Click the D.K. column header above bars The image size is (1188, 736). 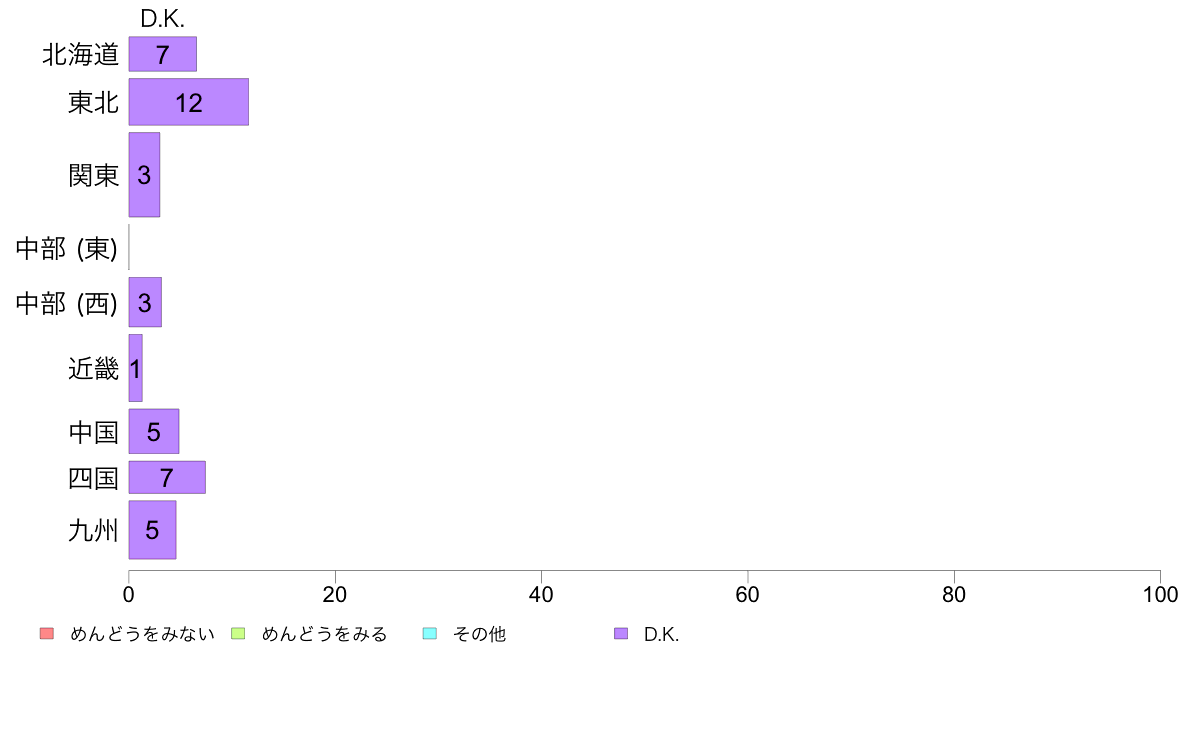pos(162,19)
